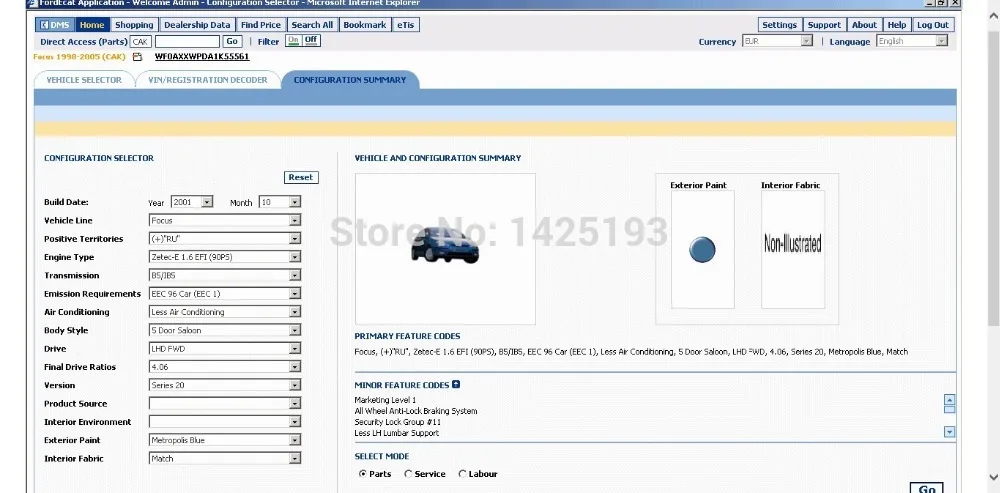Open the Interior Fabric dropdown
The width and height of the screenshot is (1000, 493).
click(224, 459)
